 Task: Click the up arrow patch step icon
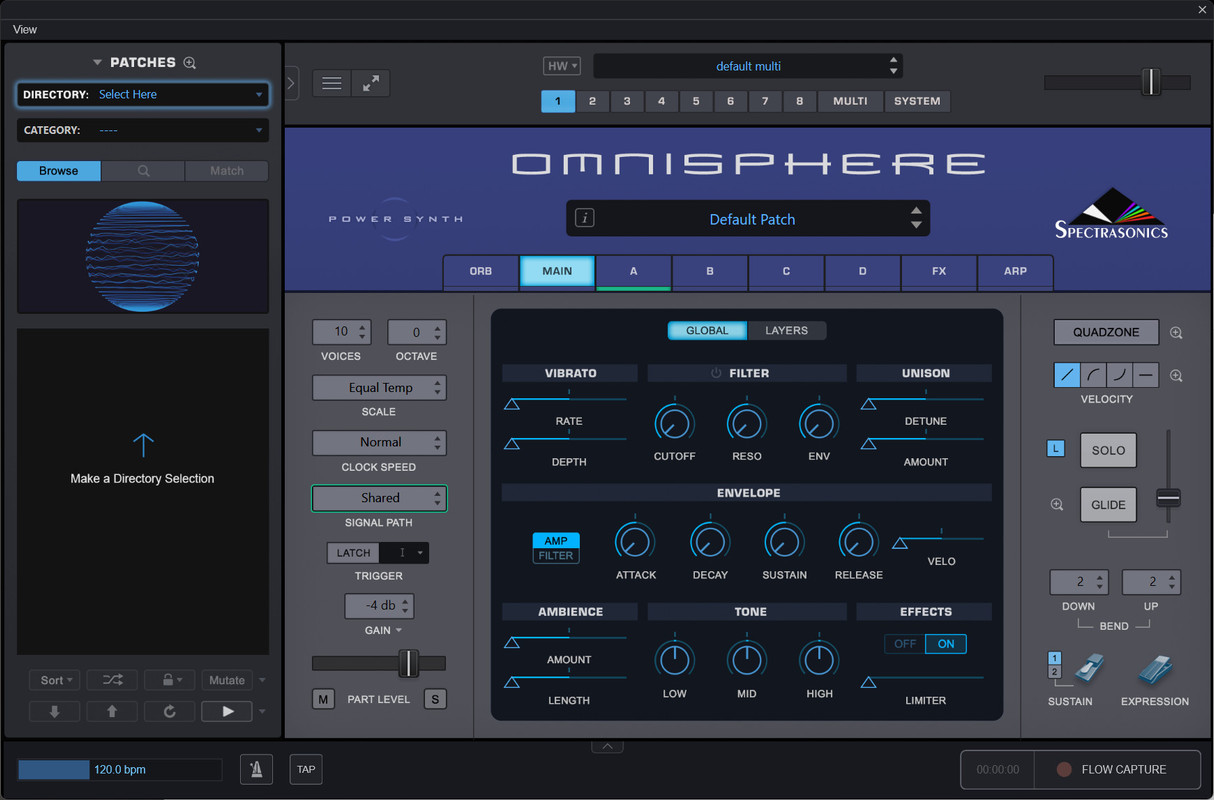click(113, 712)
